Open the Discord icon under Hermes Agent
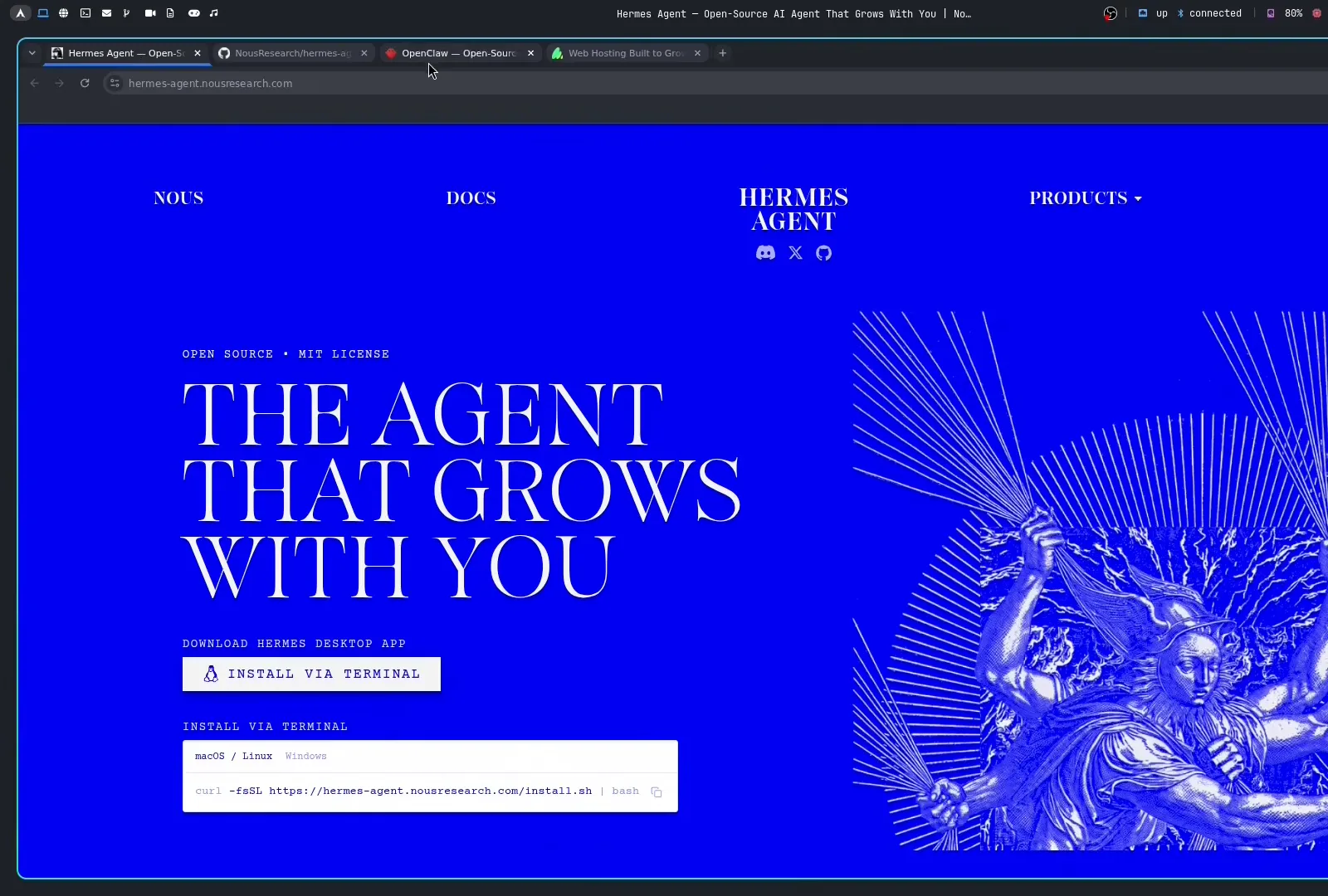This screenshot has width=1328, height=896. pos(765,253)
